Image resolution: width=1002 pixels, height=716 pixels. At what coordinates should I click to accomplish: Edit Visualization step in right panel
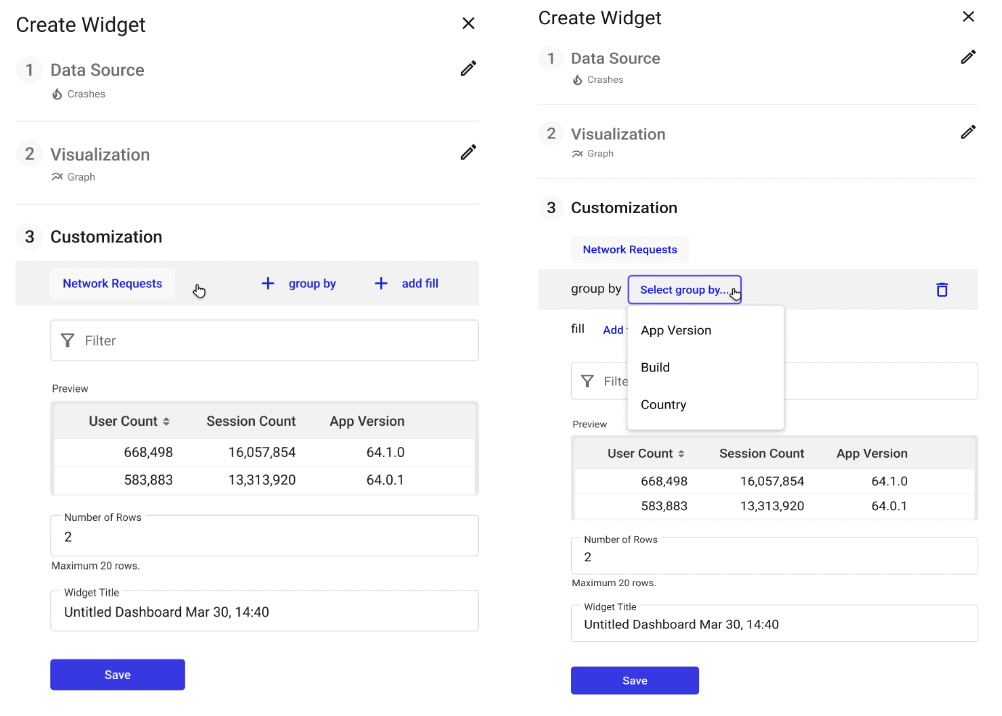point(968,132)
